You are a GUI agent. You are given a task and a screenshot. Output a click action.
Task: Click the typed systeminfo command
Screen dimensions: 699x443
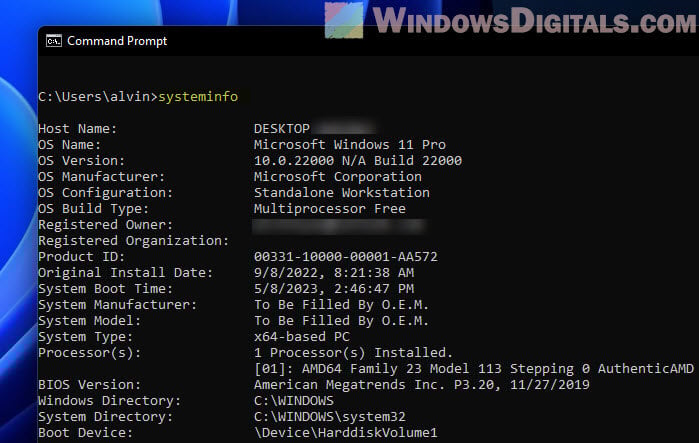[198, 97]
